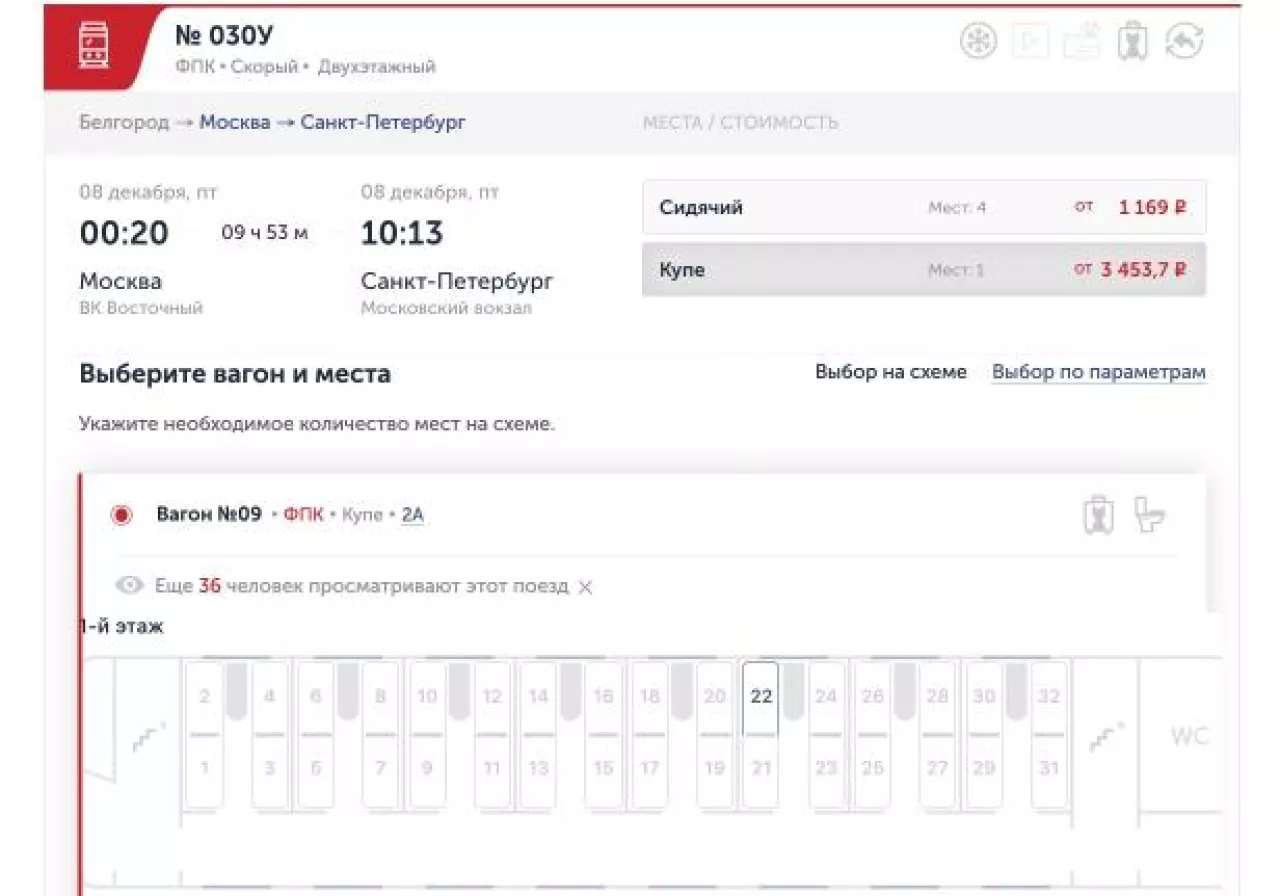
Task: Click the ФПК carrier label in carriage row
Action: click(x=304, y=515)
